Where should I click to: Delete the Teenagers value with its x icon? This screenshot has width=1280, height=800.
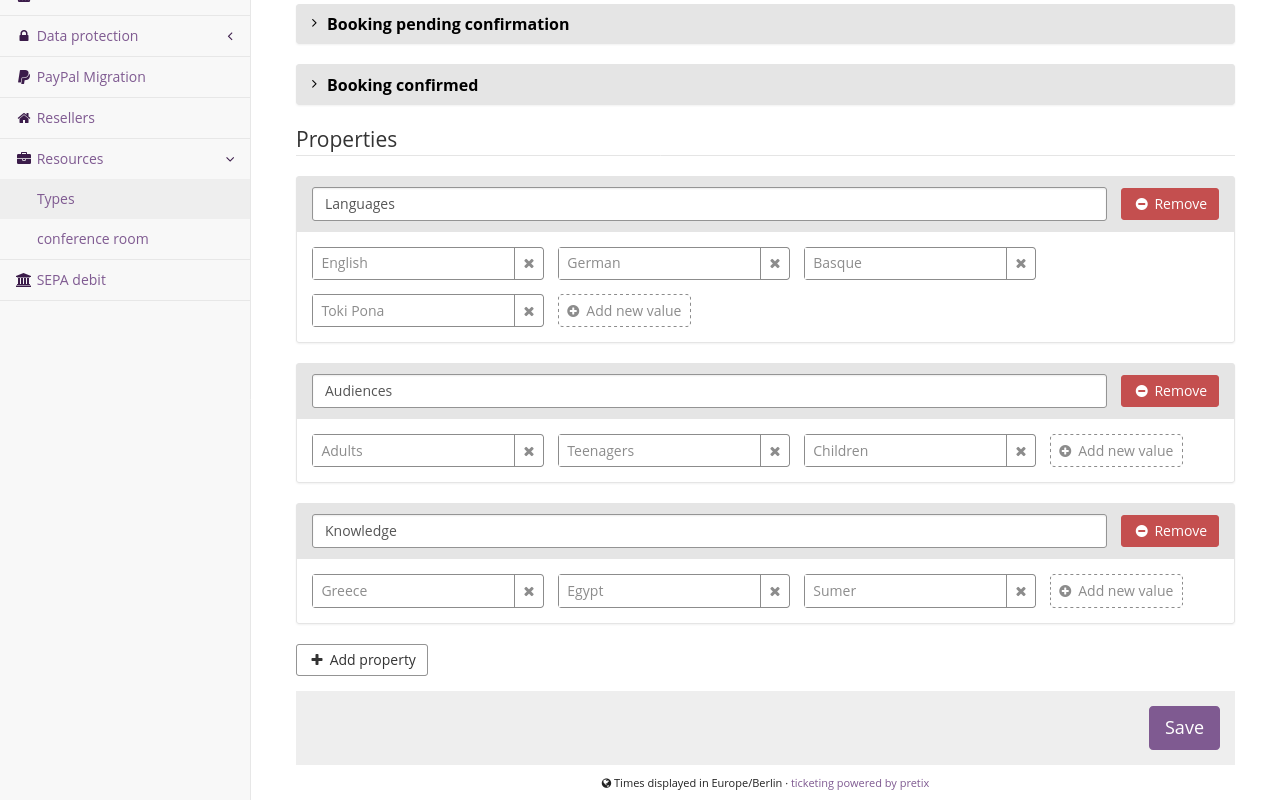[x=775, y=451]
